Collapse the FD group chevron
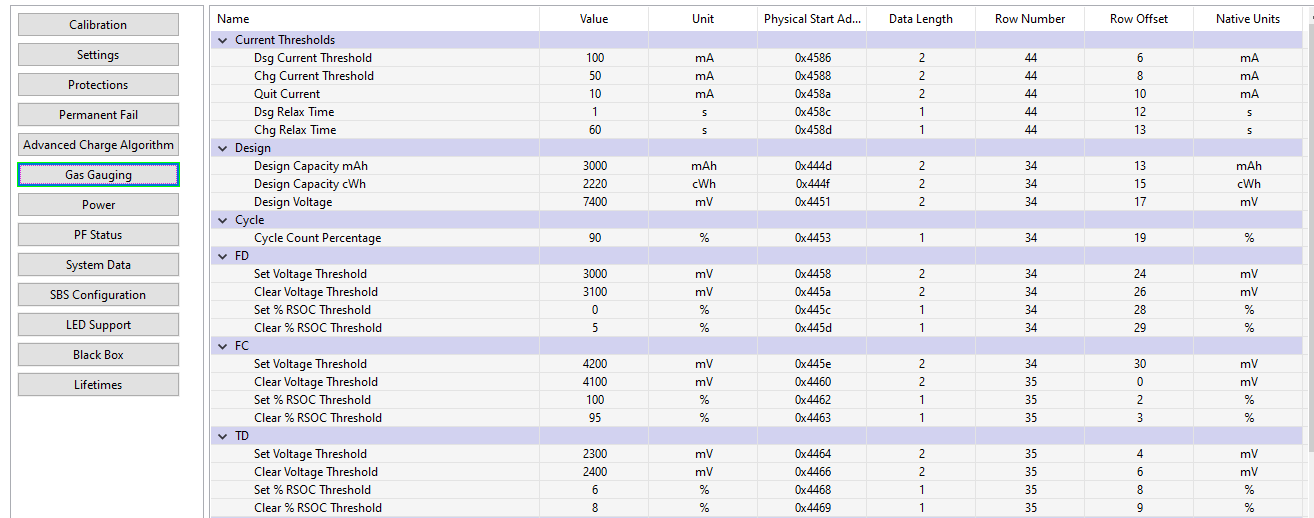Viewport: 1314px width, 518px height. click(222, 256)
